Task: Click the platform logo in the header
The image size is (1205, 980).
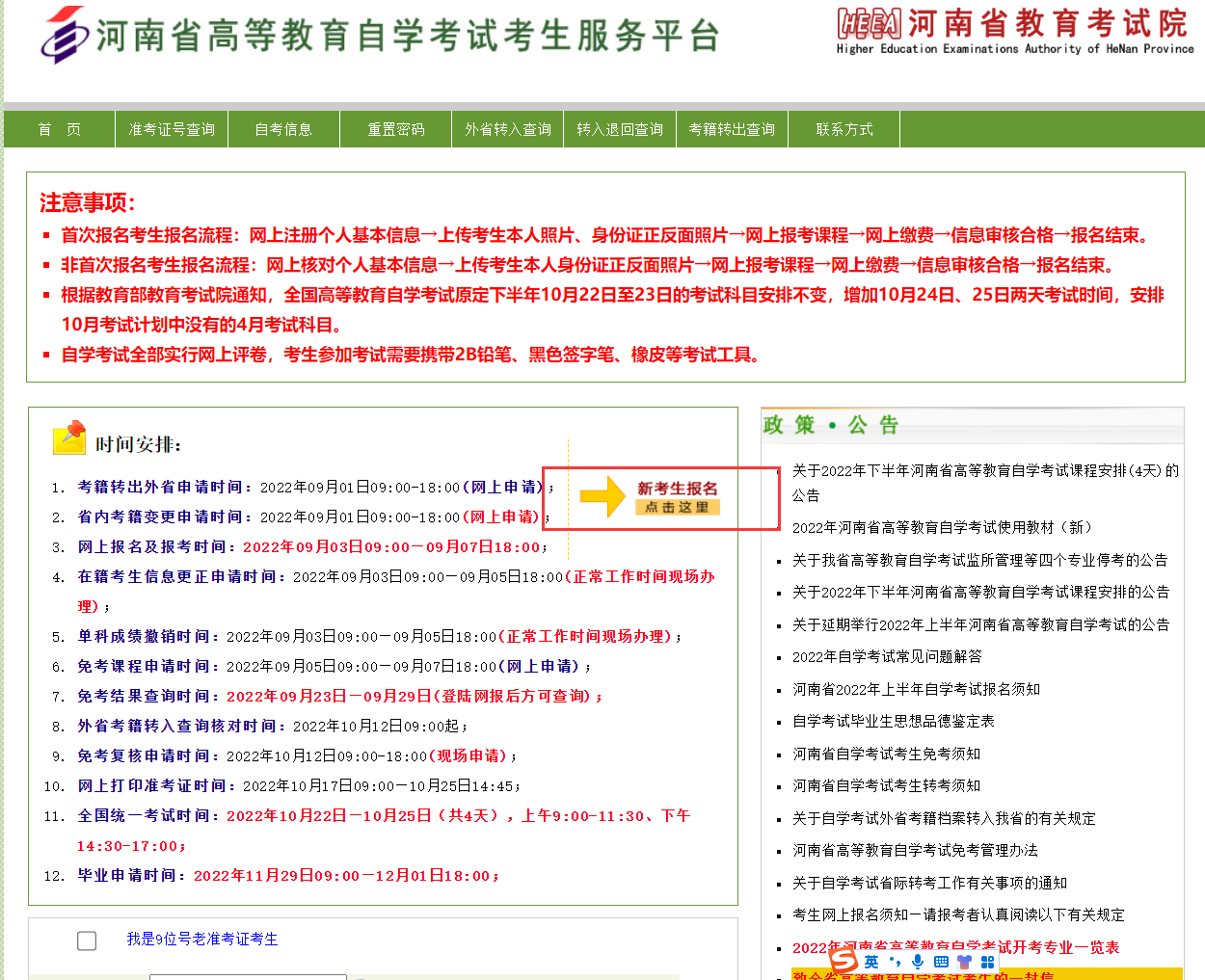Action: pos(65,36)
